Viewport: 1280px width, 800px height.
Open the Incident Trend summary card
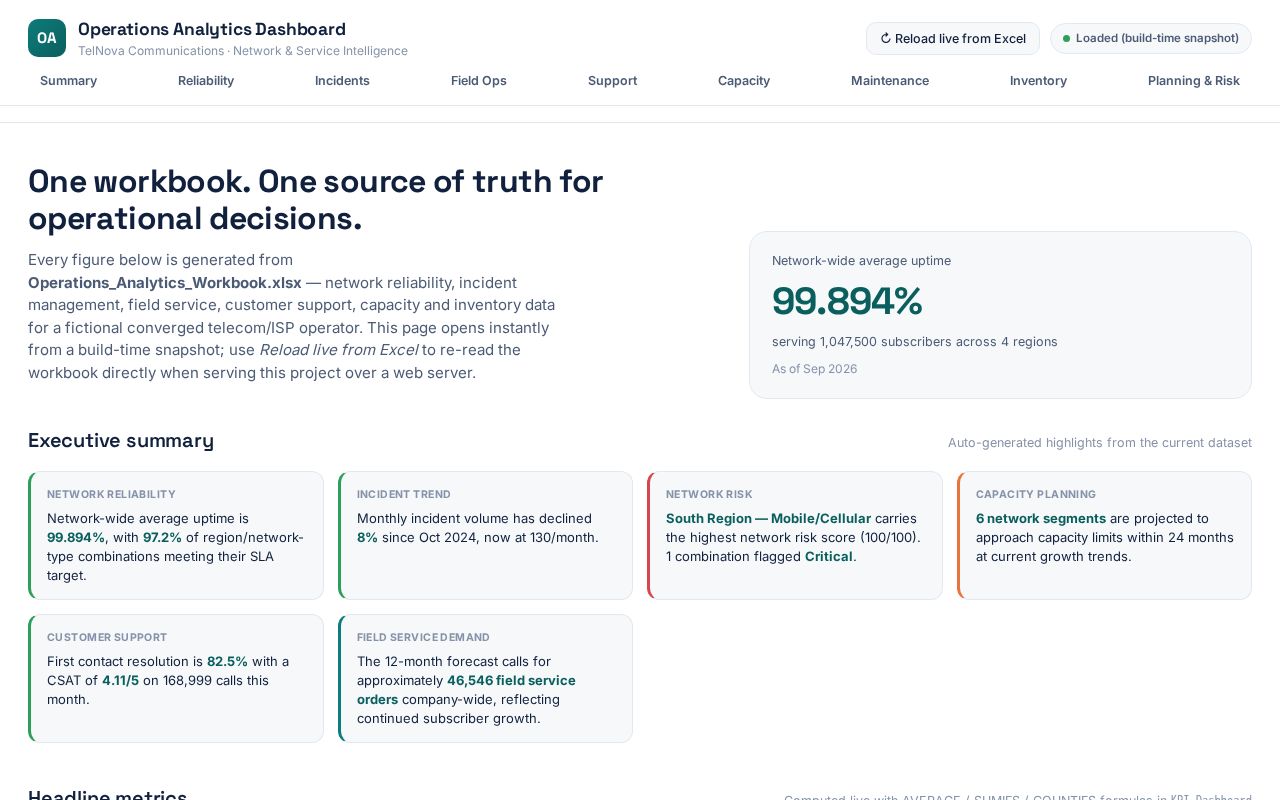click(x=485, y=536)
